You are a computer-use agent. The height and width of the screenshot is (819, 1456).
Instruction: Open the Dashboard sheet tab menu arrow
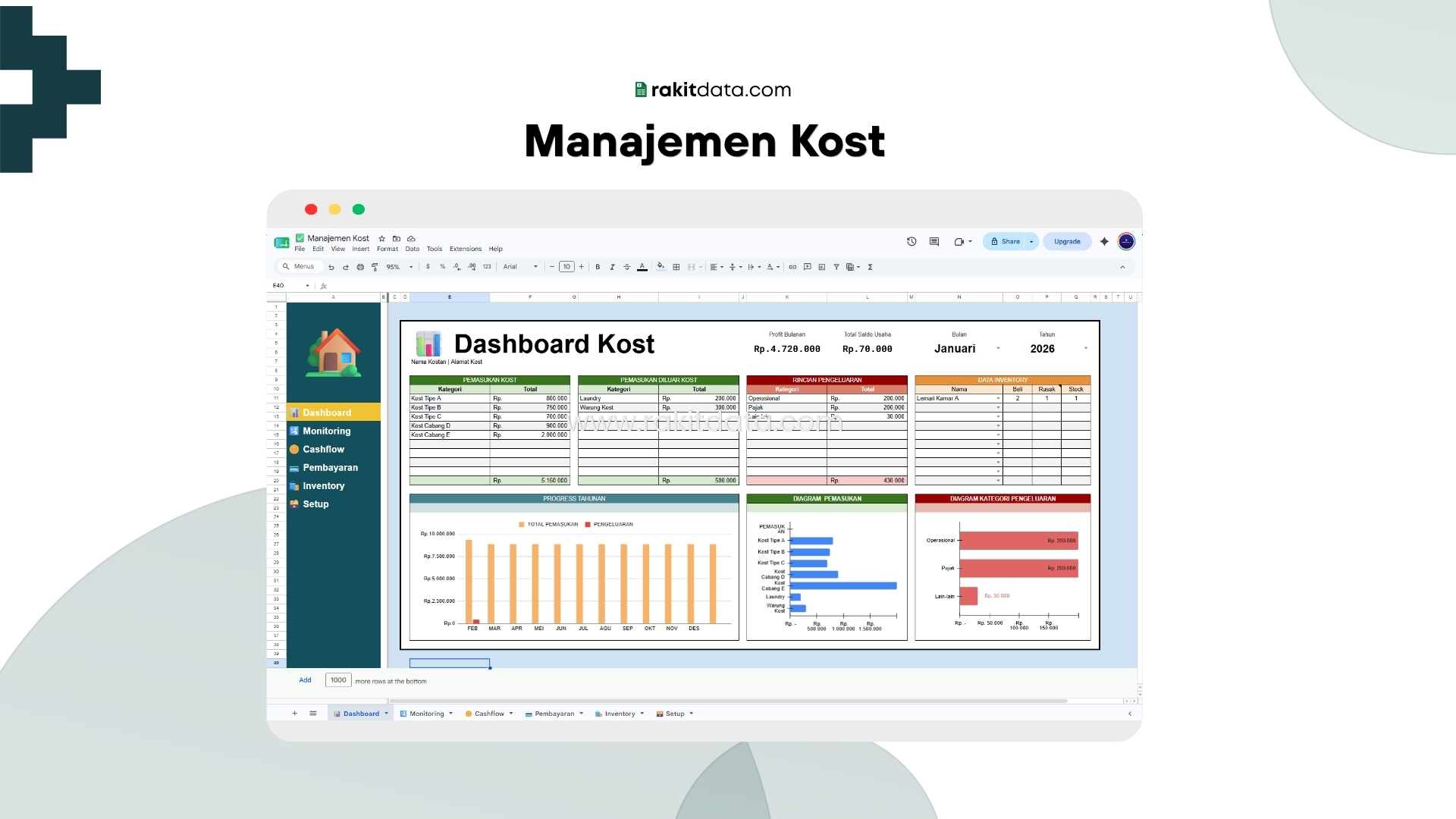click(387, 714)
